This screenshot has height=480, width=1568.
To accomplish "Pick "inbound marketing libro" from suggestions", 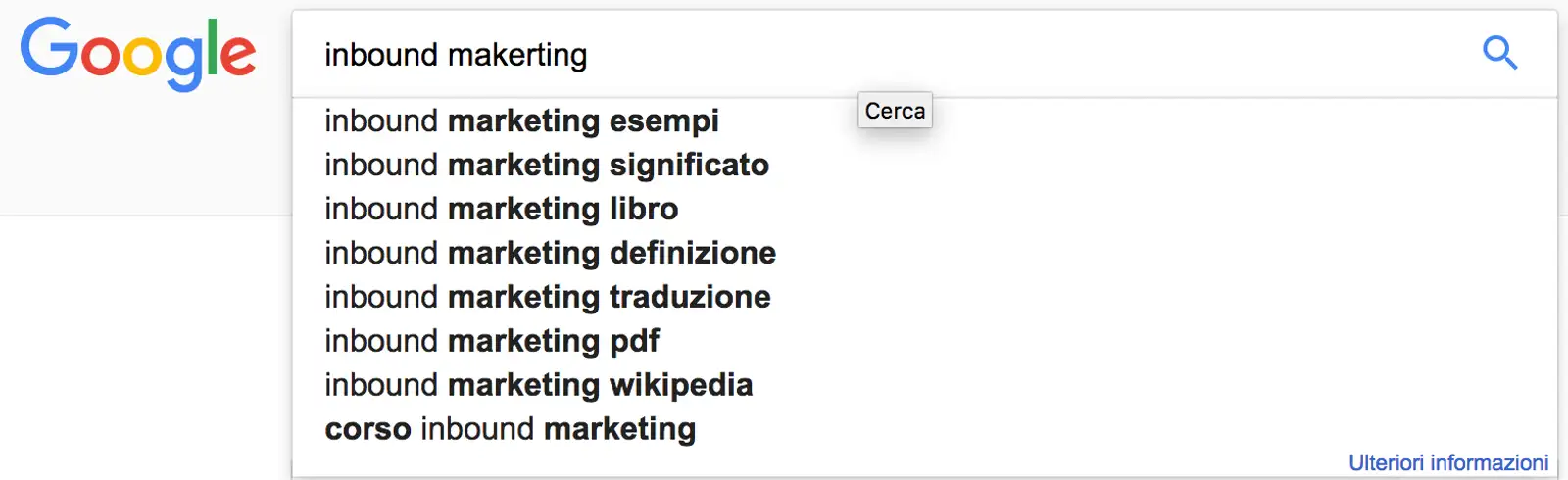I will (501, 209).
